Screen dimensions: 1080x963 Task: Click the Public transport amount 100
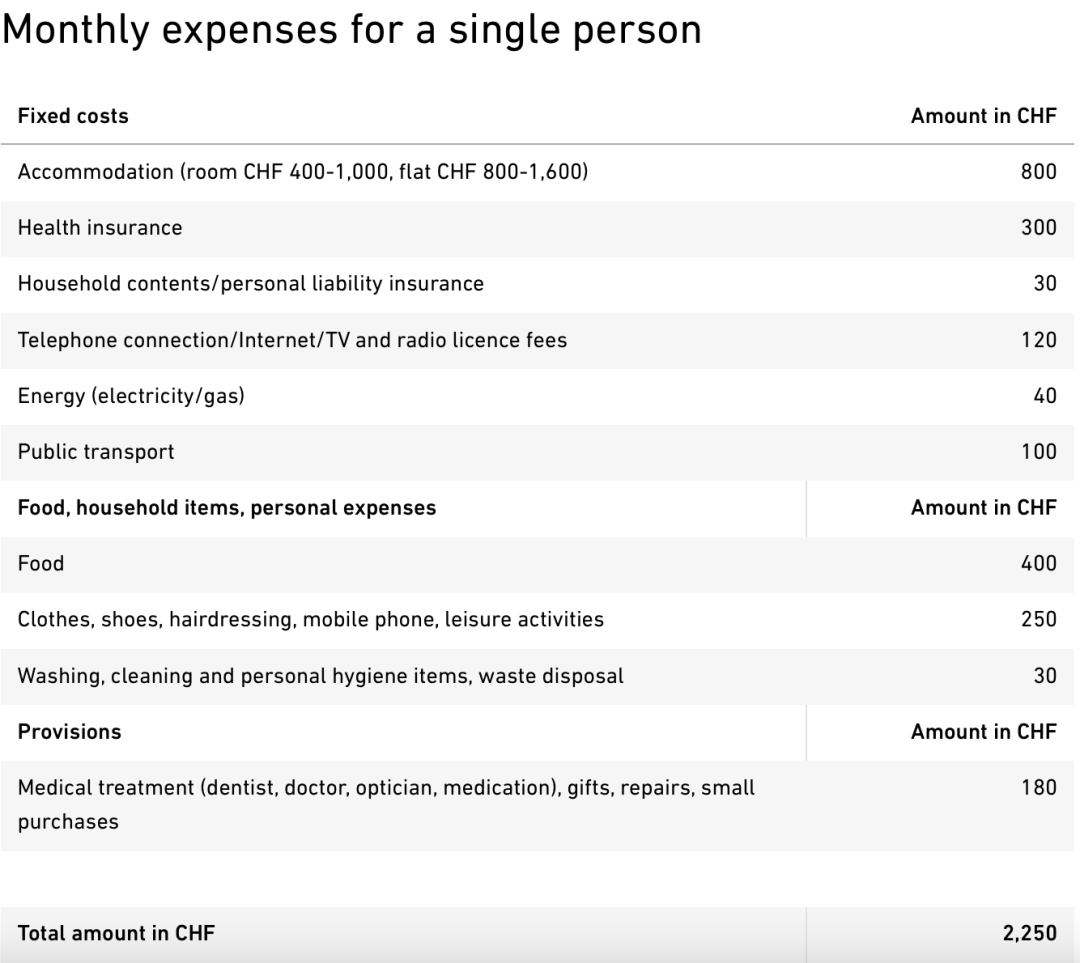pyautogui.click(x=1038, y=452)
